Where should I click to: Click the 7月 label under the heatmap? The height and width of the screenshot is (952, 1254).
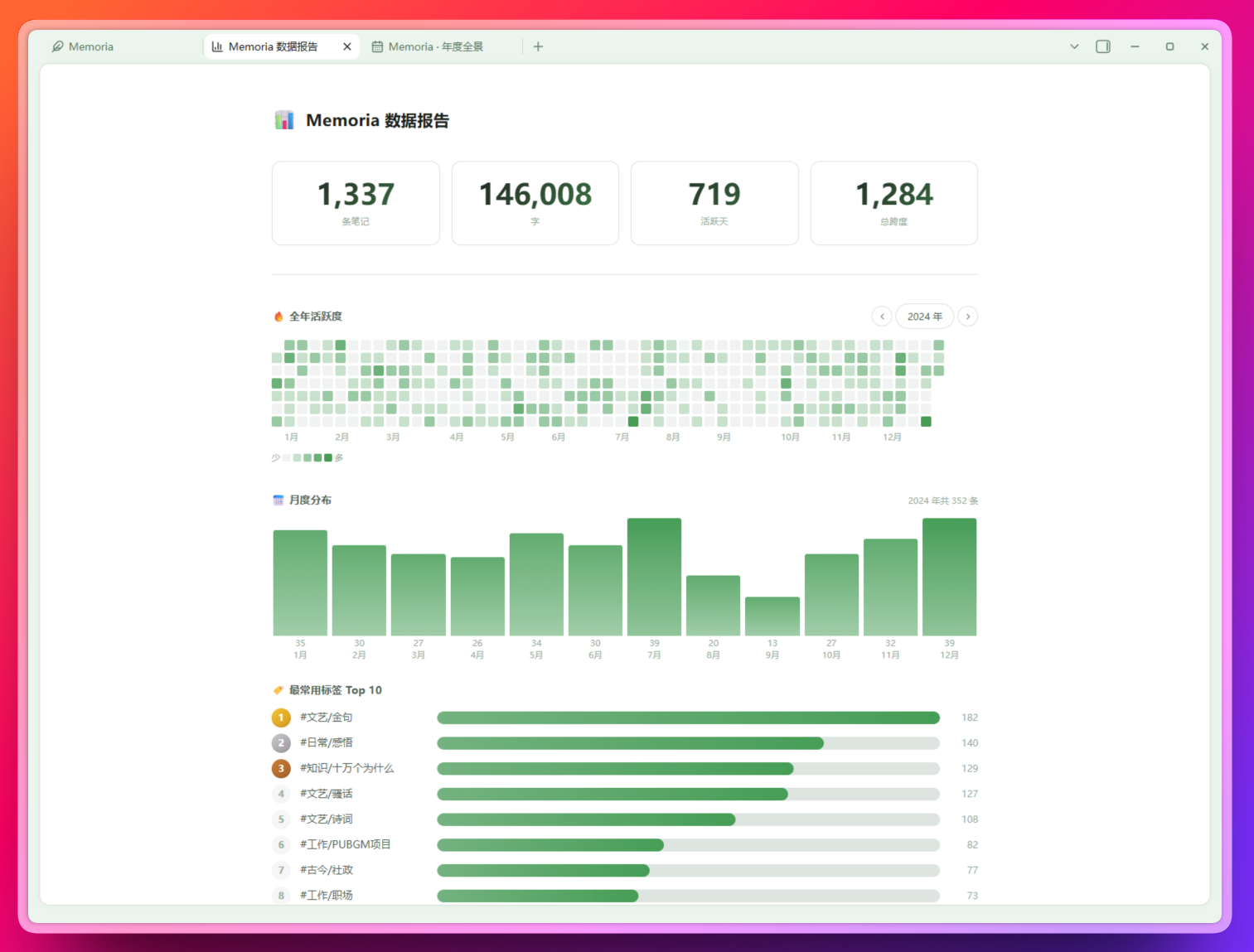pos(622,437)
